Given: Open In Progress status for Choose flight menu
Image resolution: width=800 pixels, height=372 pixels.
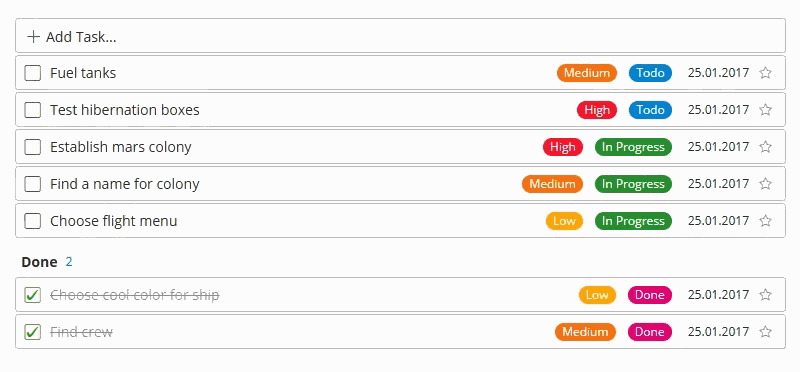Looking at the screenshot, I should (633, 221).
